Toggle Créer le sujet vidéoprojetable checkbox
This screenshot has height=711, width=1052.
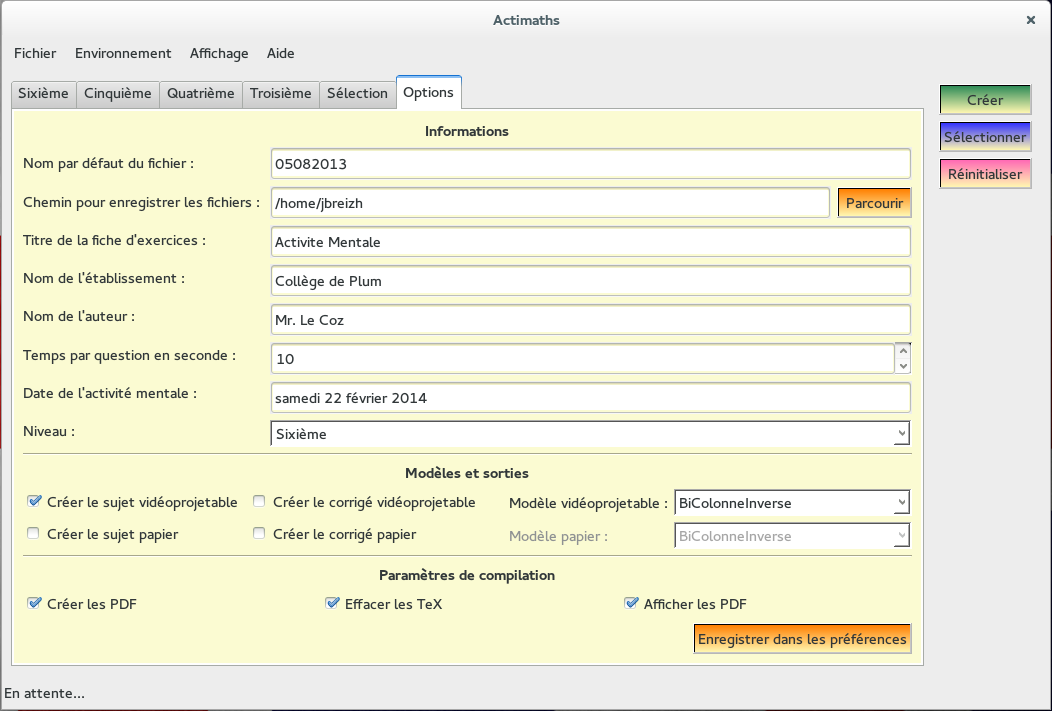pyautogui.click(x=35, y=502)
